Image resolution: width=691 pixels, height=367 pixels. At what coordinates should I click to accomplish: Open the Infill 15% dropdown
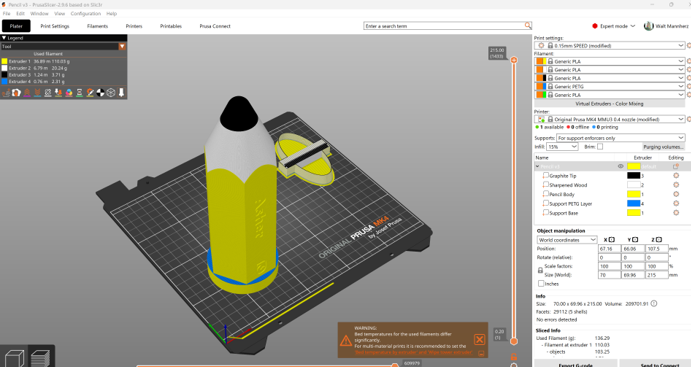click(562, 147)
